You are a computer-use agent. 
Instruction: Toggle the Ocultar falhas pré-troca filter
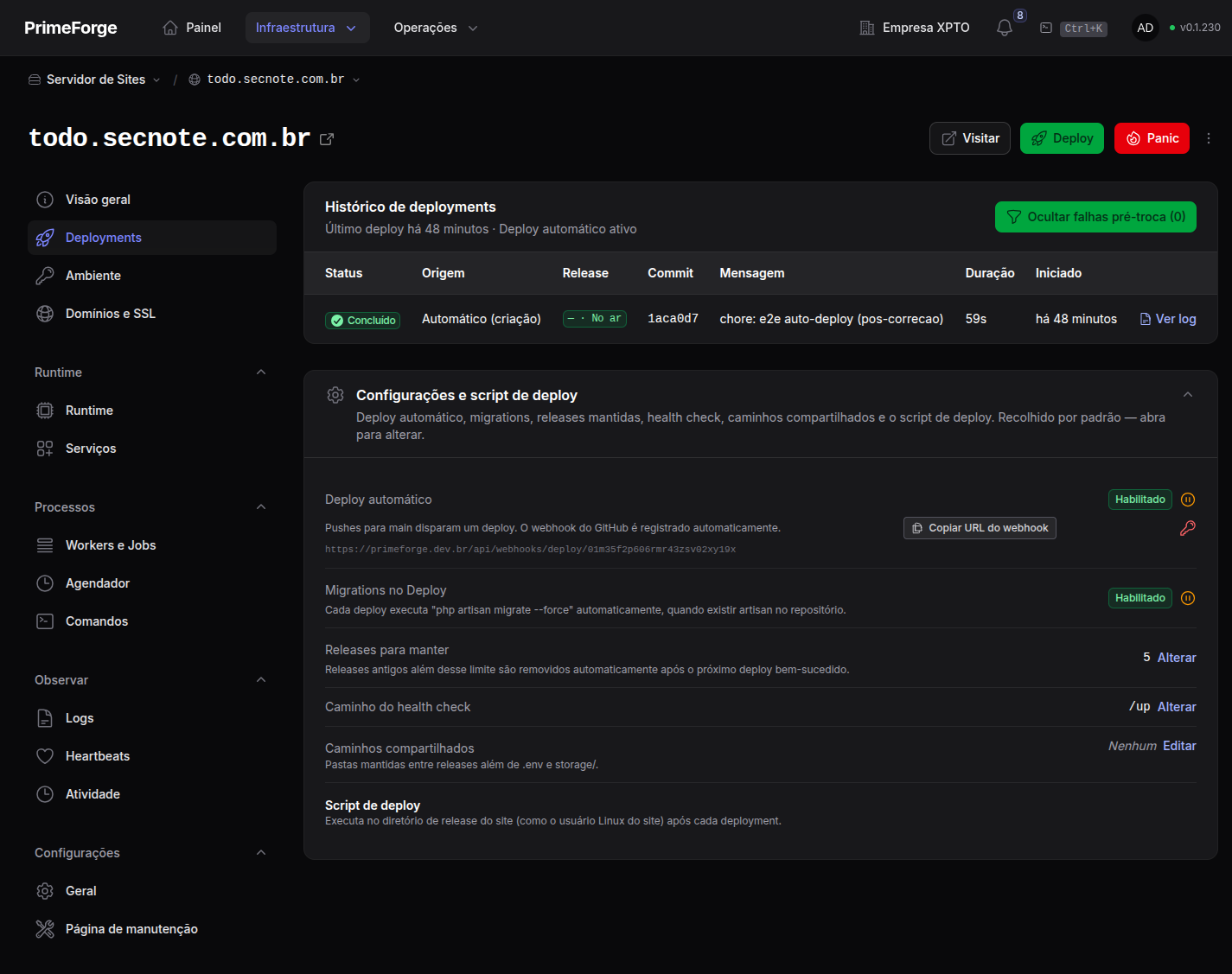[x=1095, y=217]
